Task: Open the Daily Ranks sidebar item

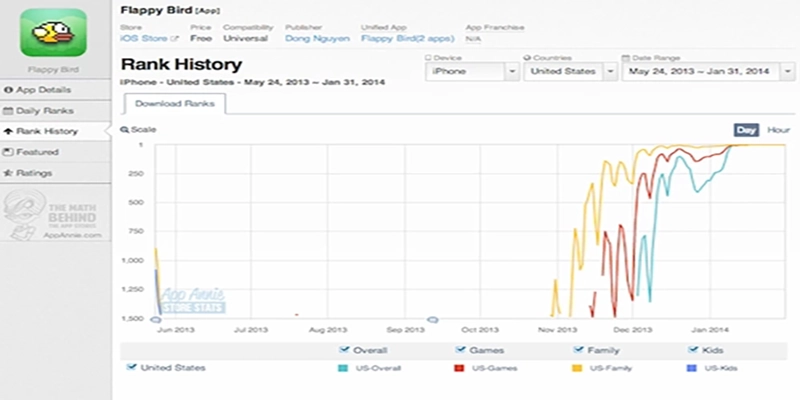Action: (x=55, y=111)
